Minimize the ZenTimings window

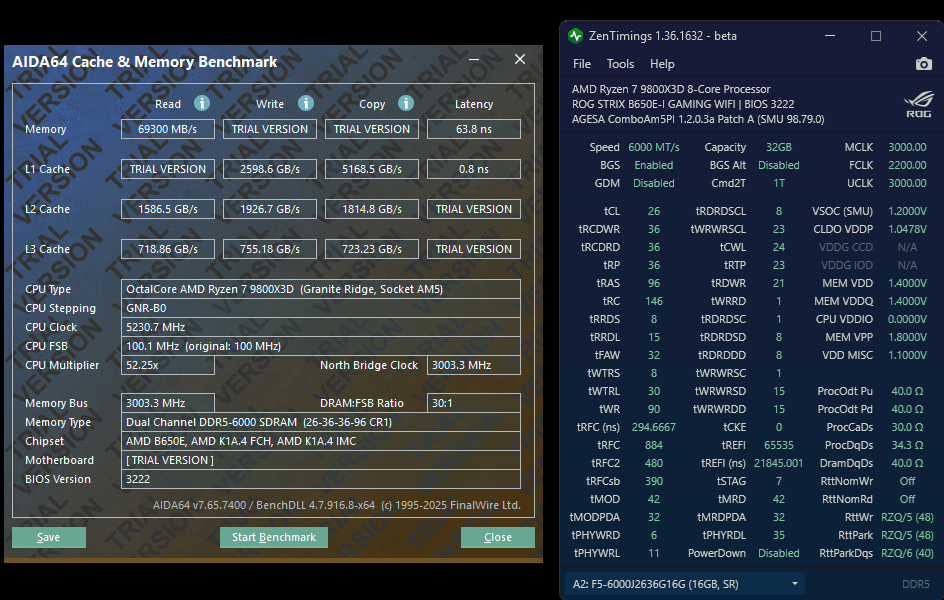click(830, 36)
